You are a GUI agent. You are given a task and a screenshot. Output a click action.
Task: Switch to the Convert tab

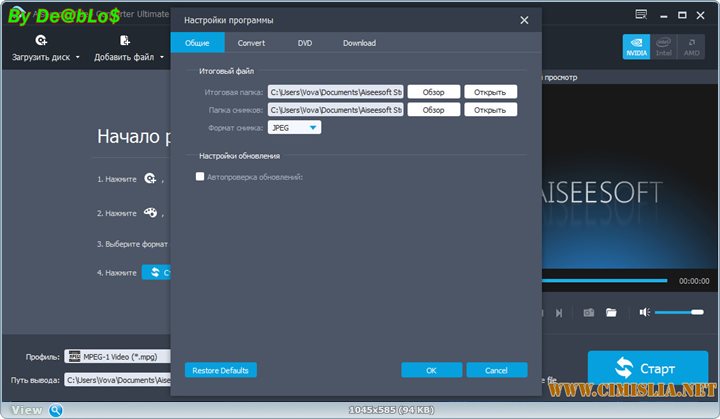click(251, 43)
